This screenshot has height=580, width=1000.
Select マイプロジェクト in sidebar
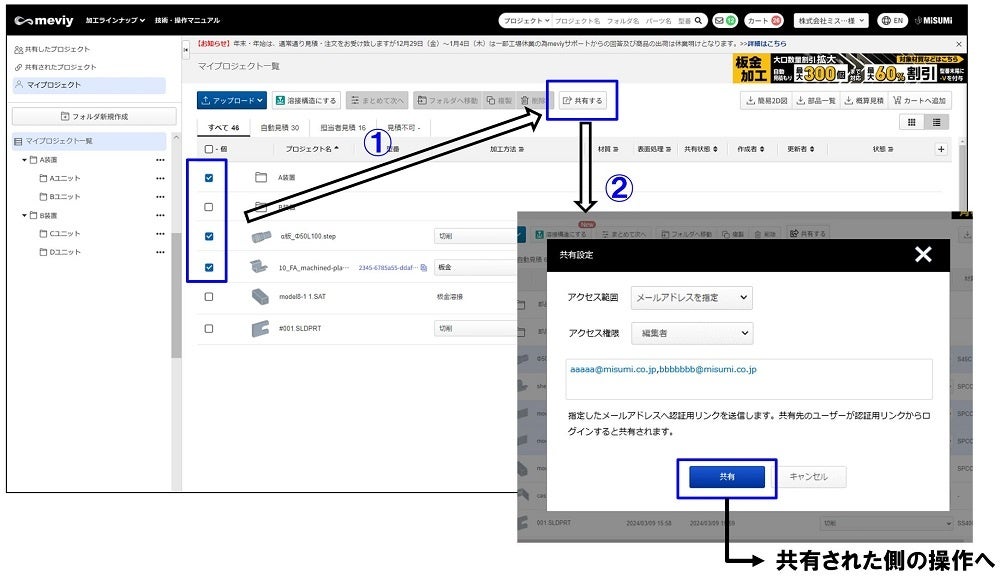coord(89,85)
